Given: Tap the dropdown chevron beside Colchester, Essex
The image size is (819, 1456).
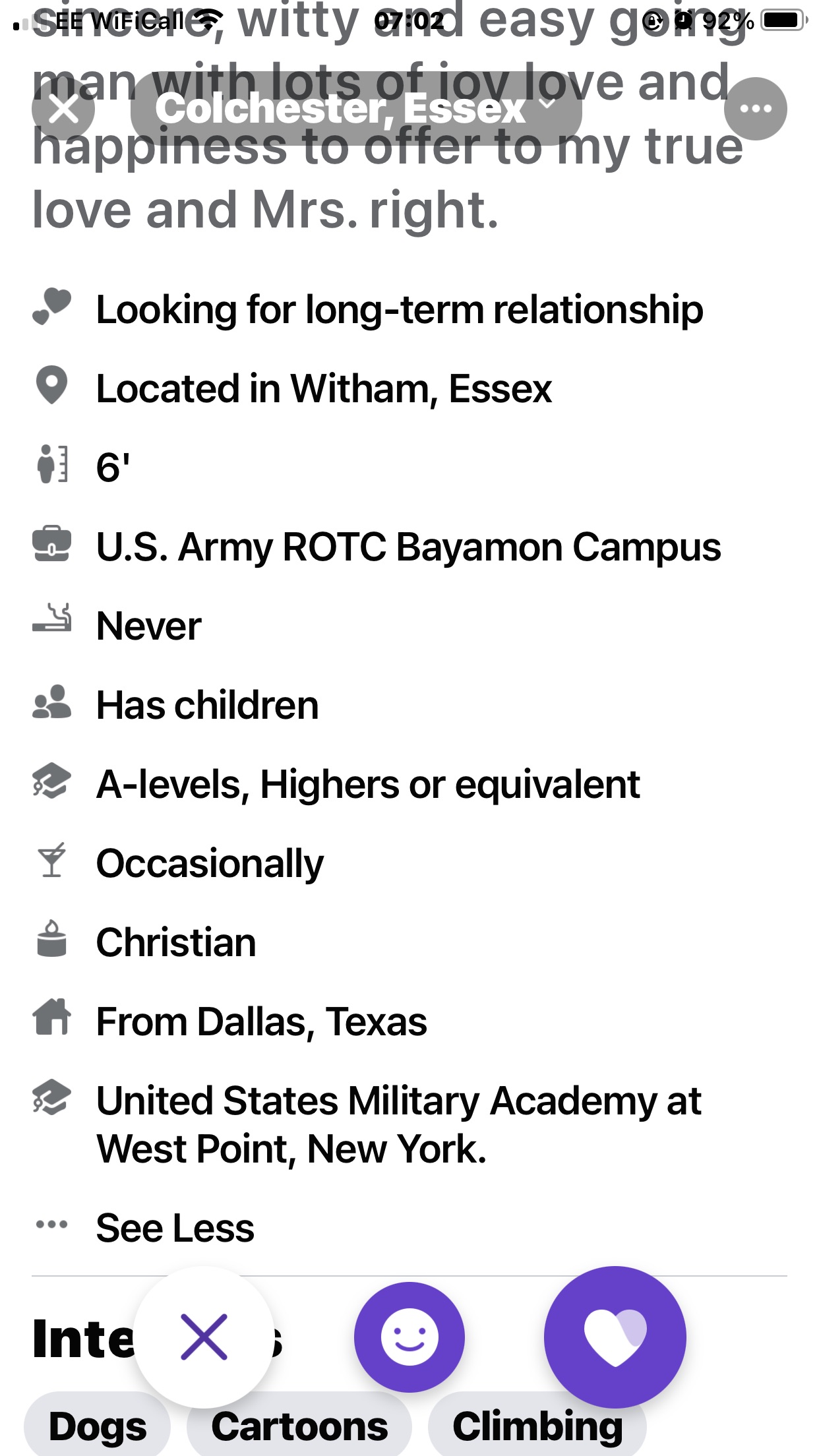Looking at the screenshot, I should pyautogui.click(x=547, y=103).
